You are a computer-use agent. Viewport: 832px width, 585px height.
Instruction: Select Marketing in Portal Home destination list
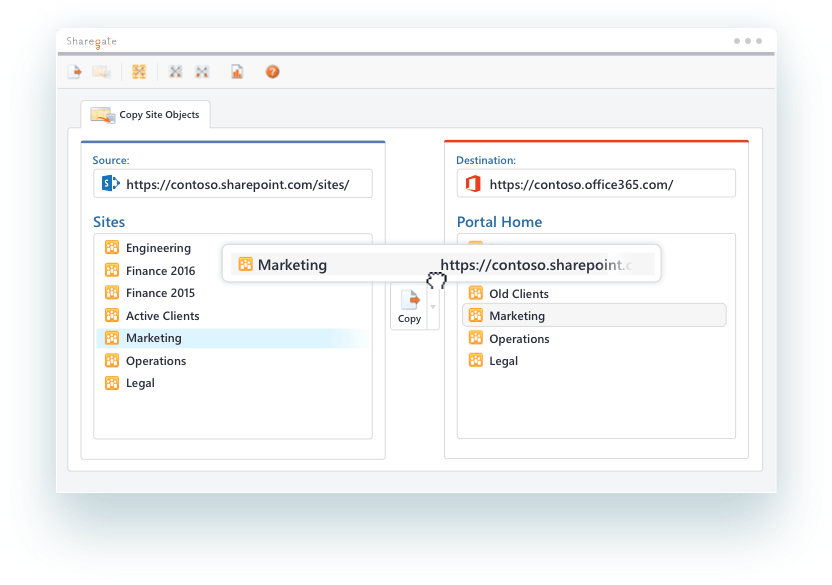(594, 315)
